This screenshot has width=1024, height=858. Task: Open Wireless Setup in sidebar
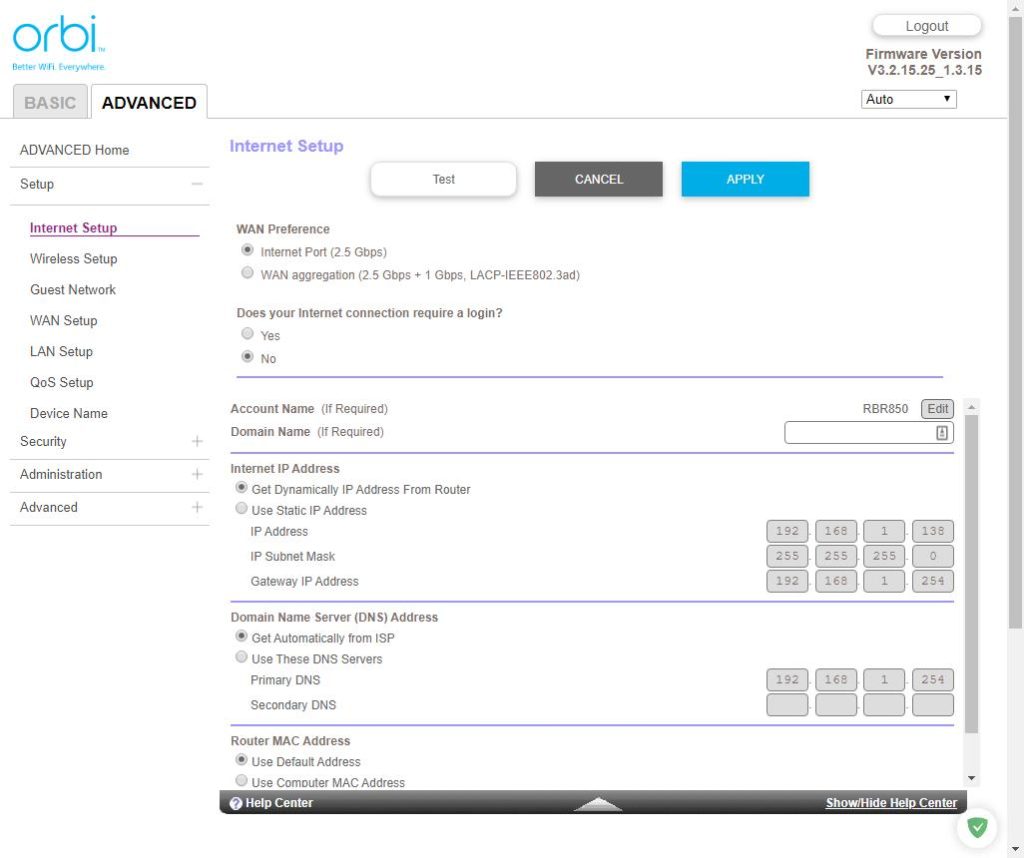pyautogui.click(x=73, y=258)
